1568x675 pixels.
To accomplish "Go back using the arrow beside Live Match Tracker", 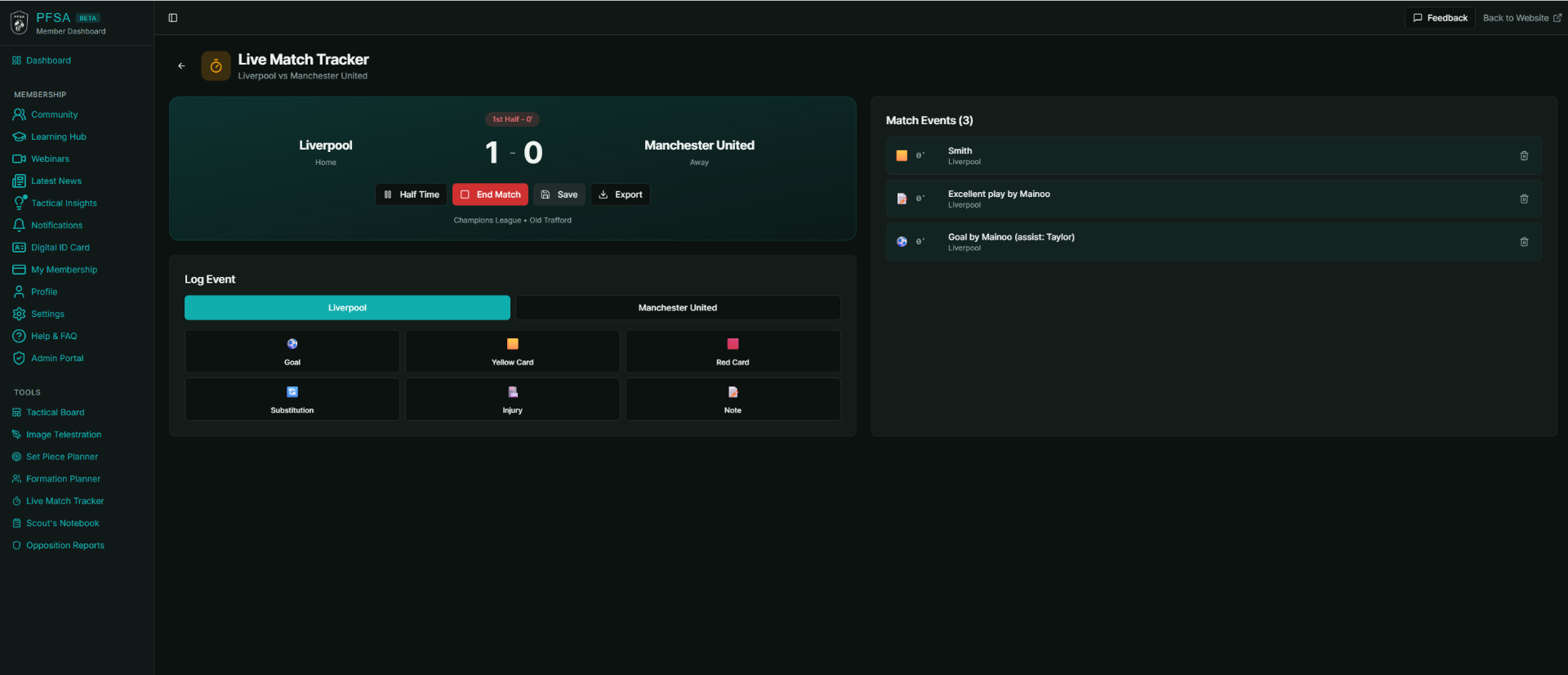I will (x=181, y=66).
